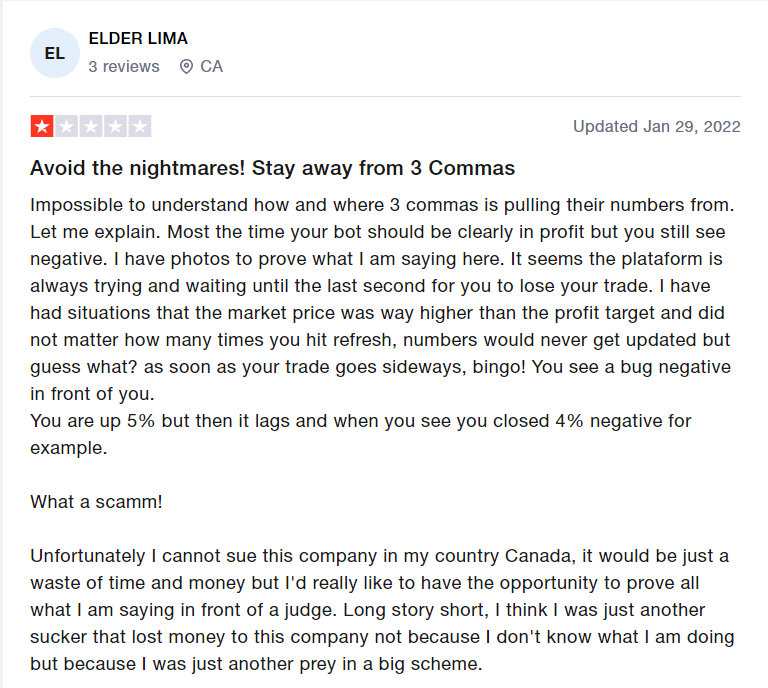Click the 'Updated Jan 29, 2022' date
Image resolution: width=768 pixels, height=688 pixels.
[x=657, y=126]
